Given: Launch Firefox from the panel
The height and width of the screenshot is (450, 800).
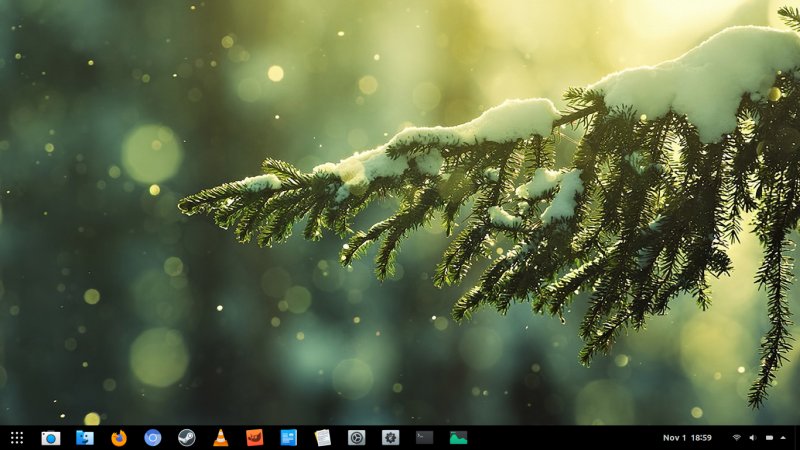Looking at the screenshot, I should click(119, 438).
